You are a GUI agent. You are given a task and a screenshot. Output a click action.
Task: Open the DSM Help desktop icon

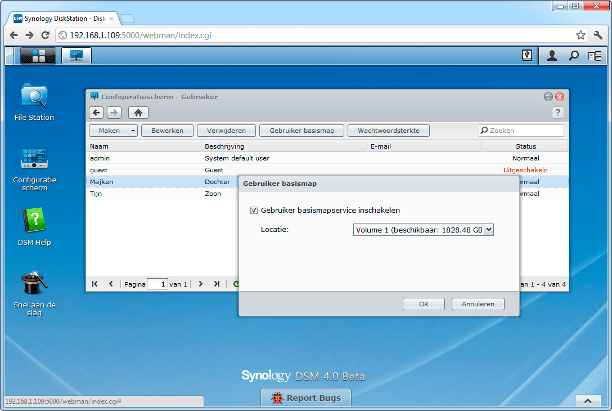click(x=34, y=227)
